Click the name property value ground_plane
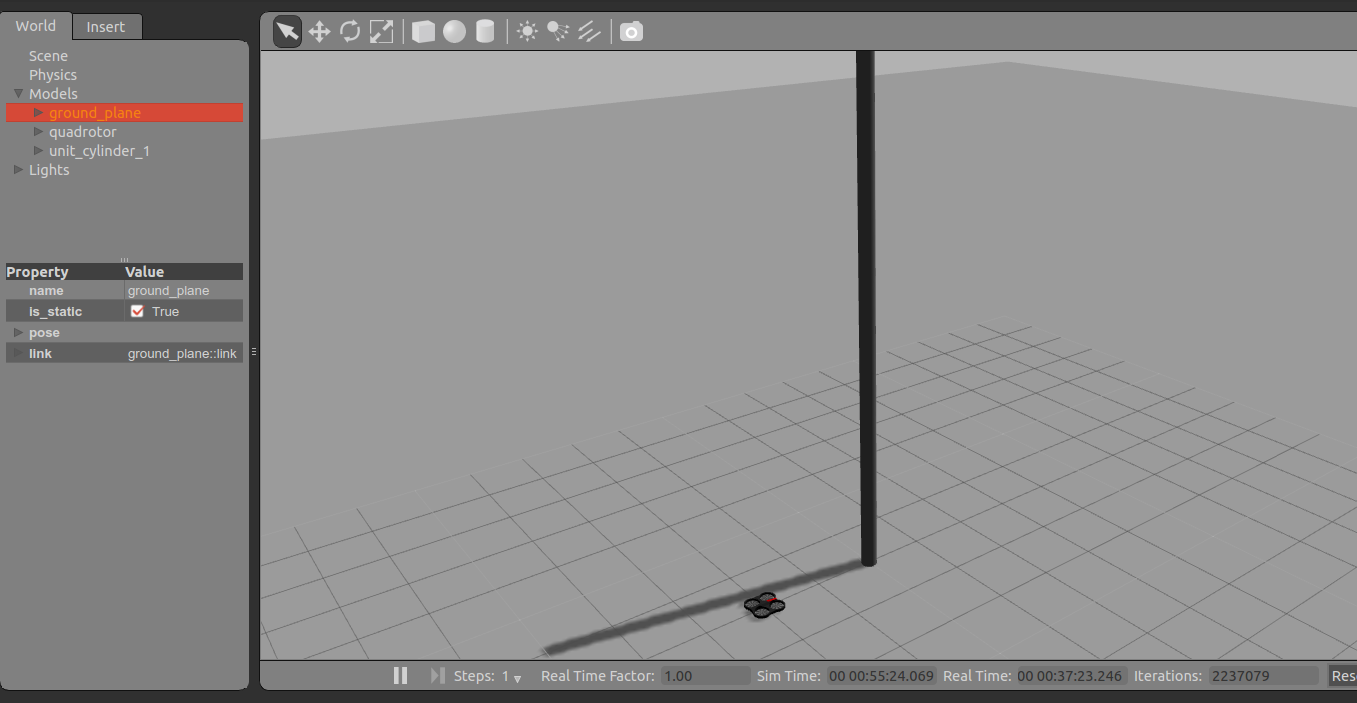This screenshot has height=703, width=1357. tap(168, 291)
